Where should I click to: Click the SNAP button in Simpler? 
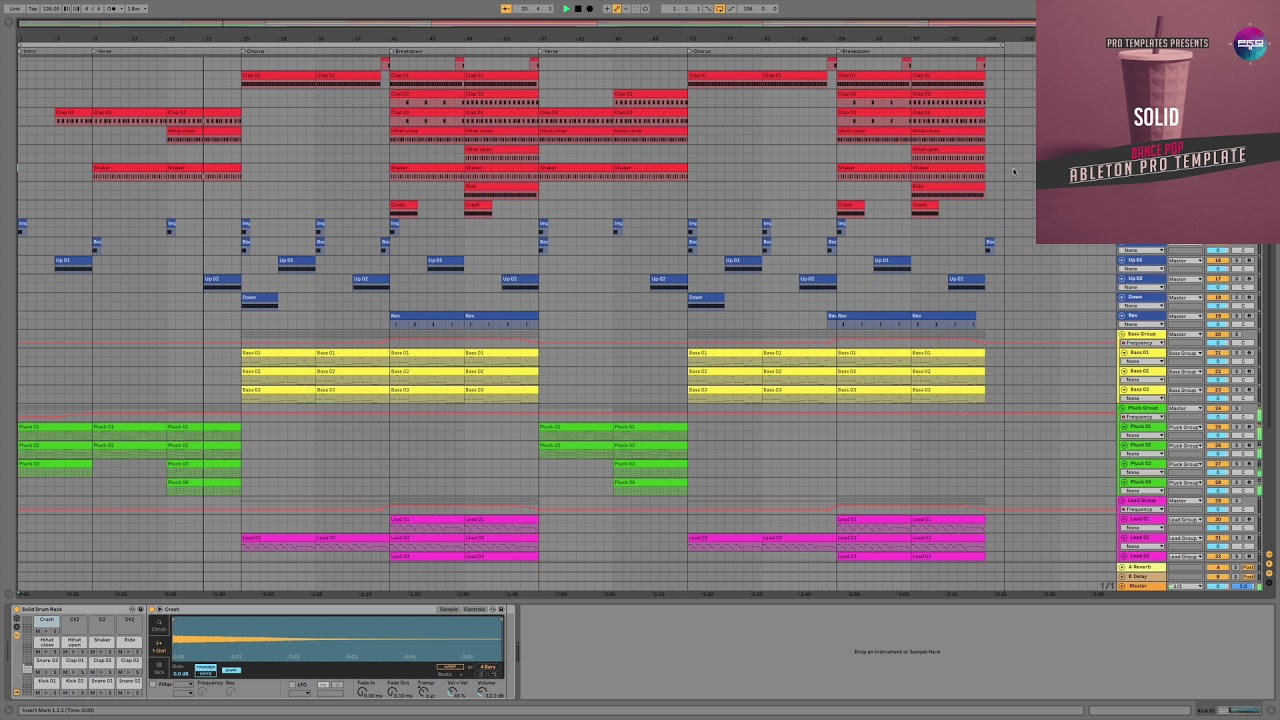231,670
